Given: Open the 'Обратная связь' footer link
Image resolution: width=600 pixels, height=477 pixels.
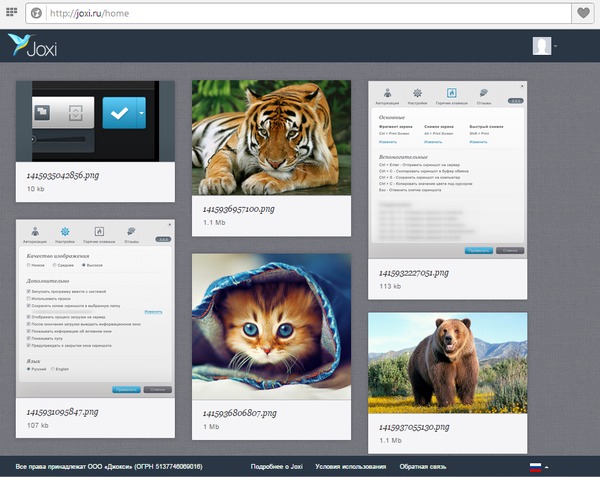Looking at the screenshot, I should click(423, 467).
